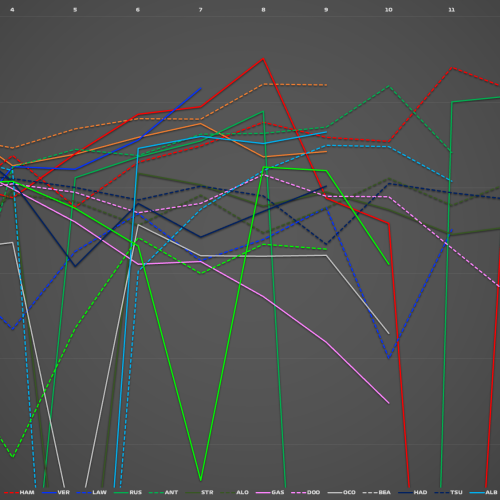The image size is (500, 500).
Task: Click the pink GAS line color swatch
Action: 263,492
